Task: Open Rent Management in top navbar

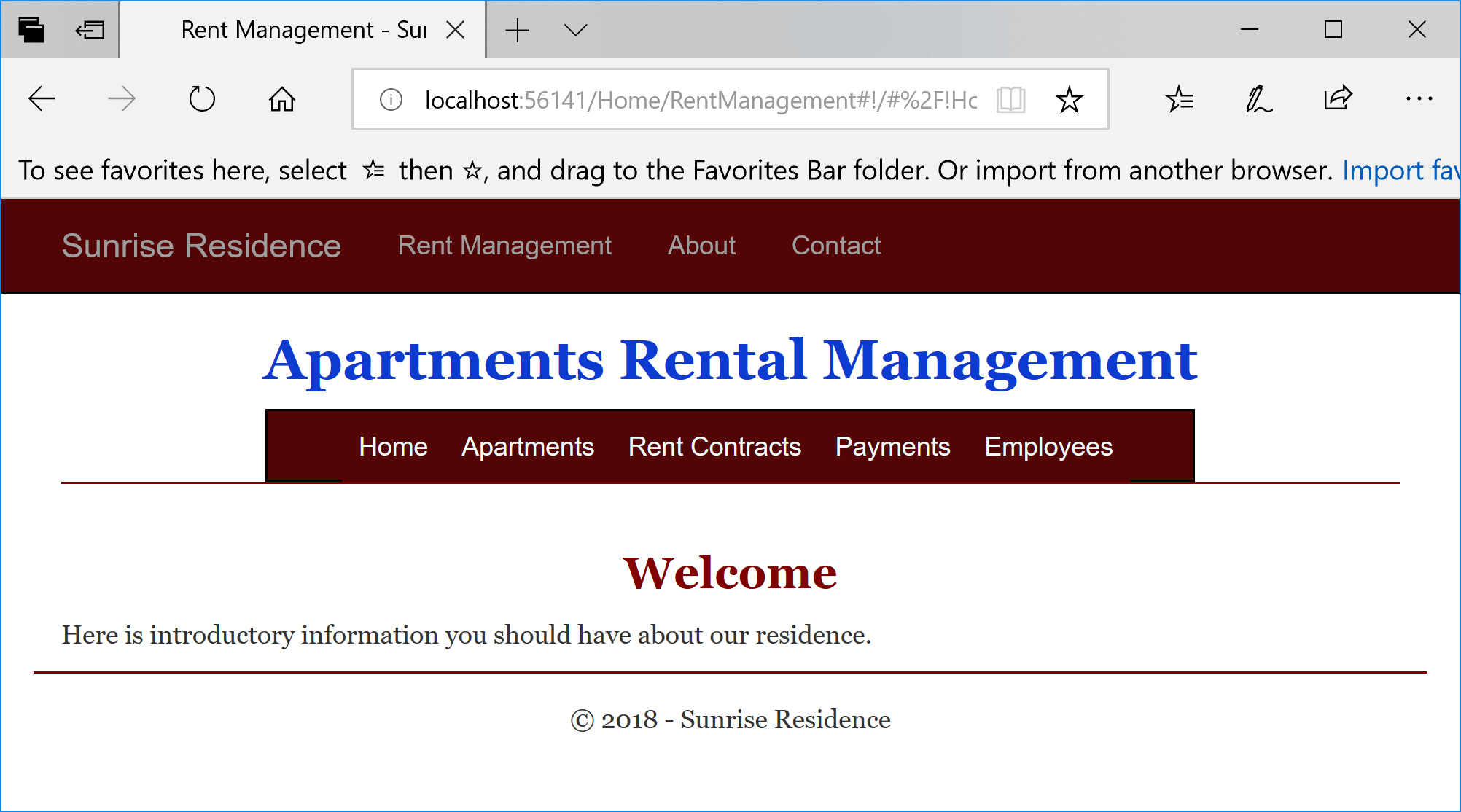Action: 504,246
